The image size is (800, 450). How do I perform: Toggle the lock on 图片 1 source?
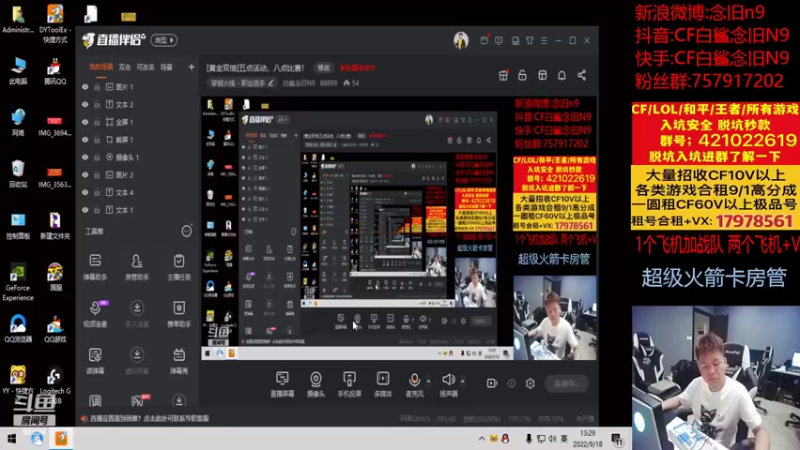pyautogui.click(x=96, y=87)
